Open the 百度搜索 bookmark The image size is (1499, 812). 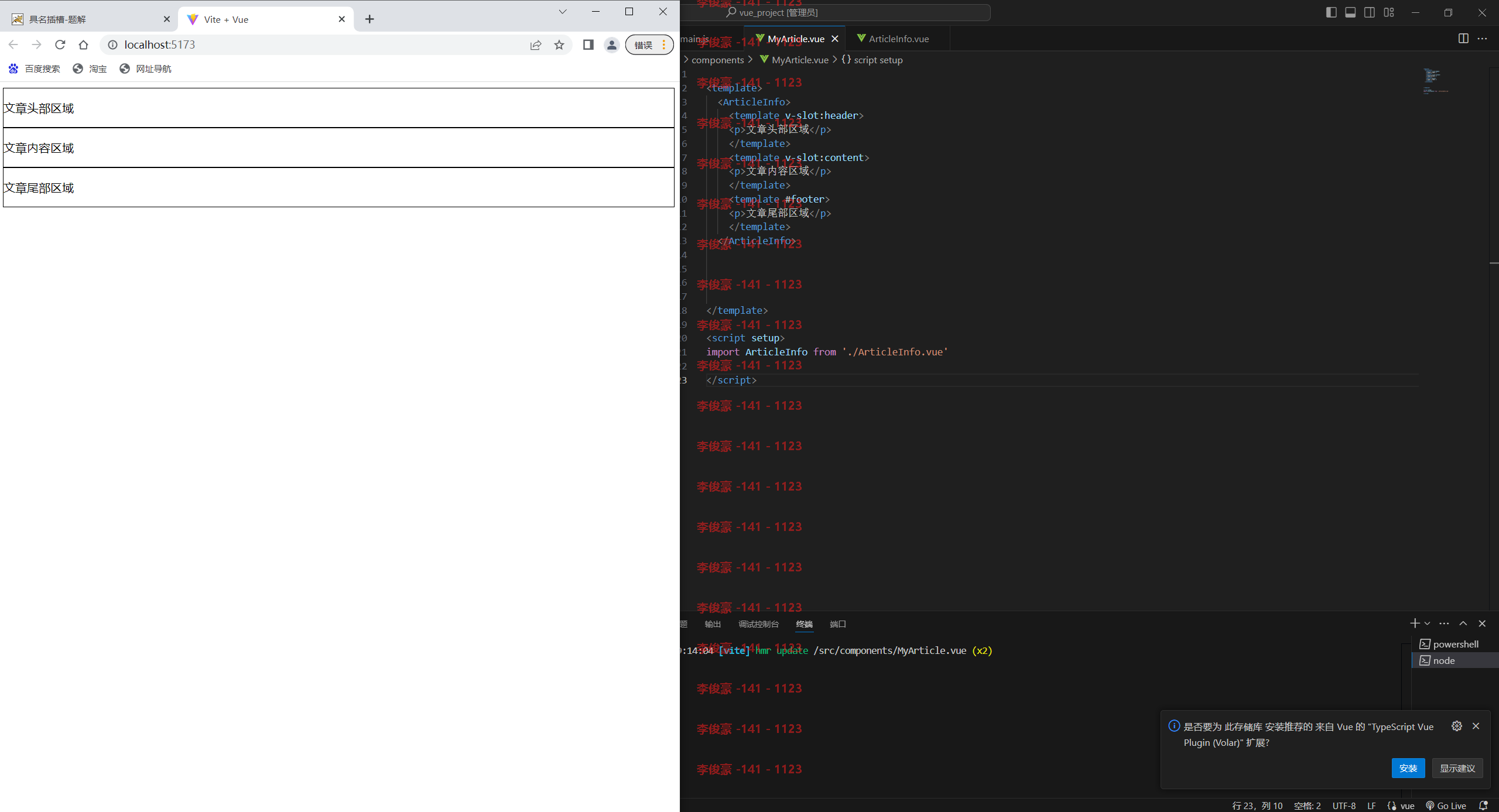[x=34, y=68]
